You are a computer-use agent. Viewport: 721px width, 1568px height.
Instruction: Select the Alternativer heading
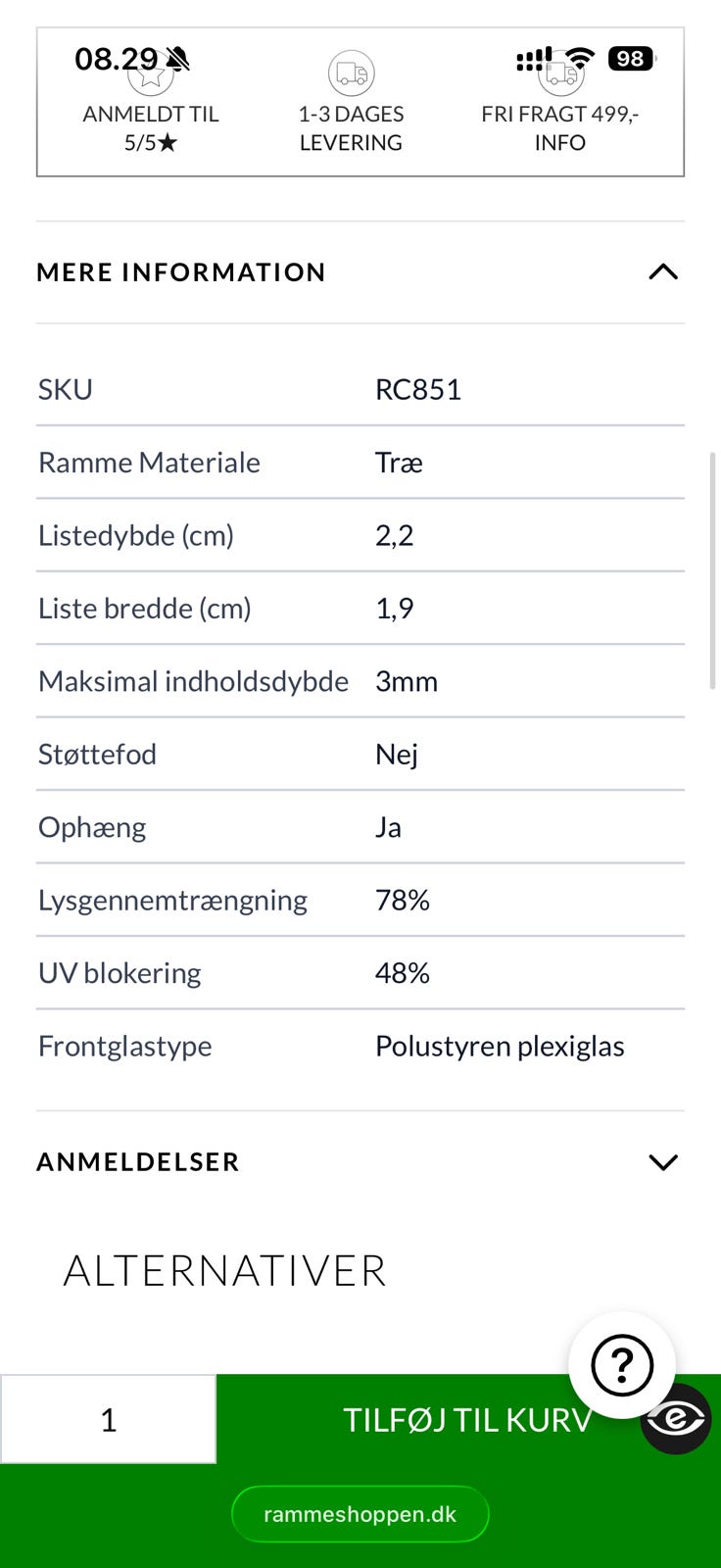tap(225, 1271)
